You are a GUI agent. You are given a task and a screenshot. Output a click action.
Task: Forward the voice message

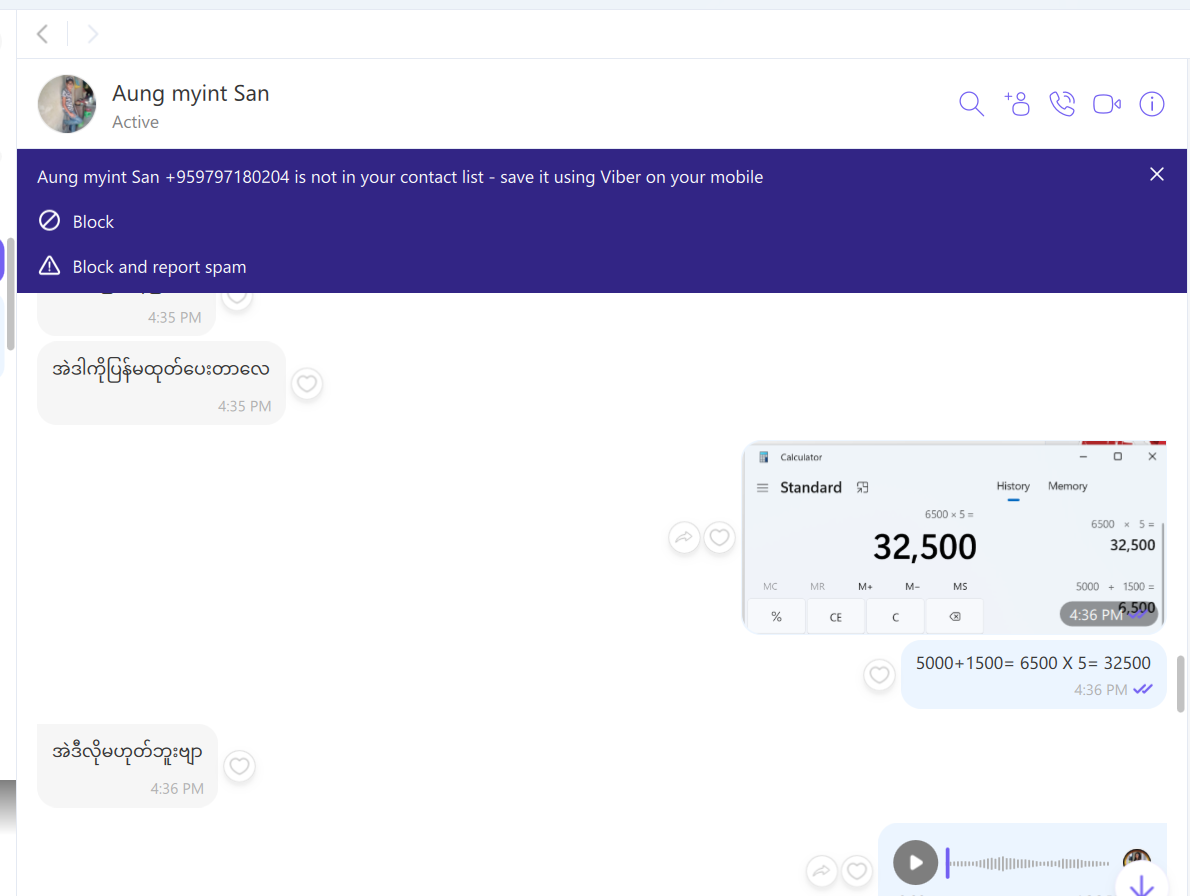point(821,871)
